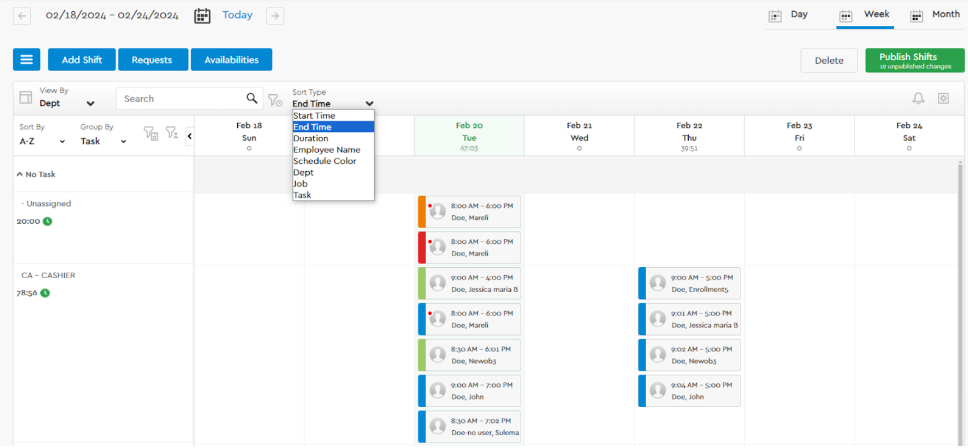Click Publish Shifts green button
Image resolution: width=968 pixels, height=448 pixels.
click(x=915, y=60)
